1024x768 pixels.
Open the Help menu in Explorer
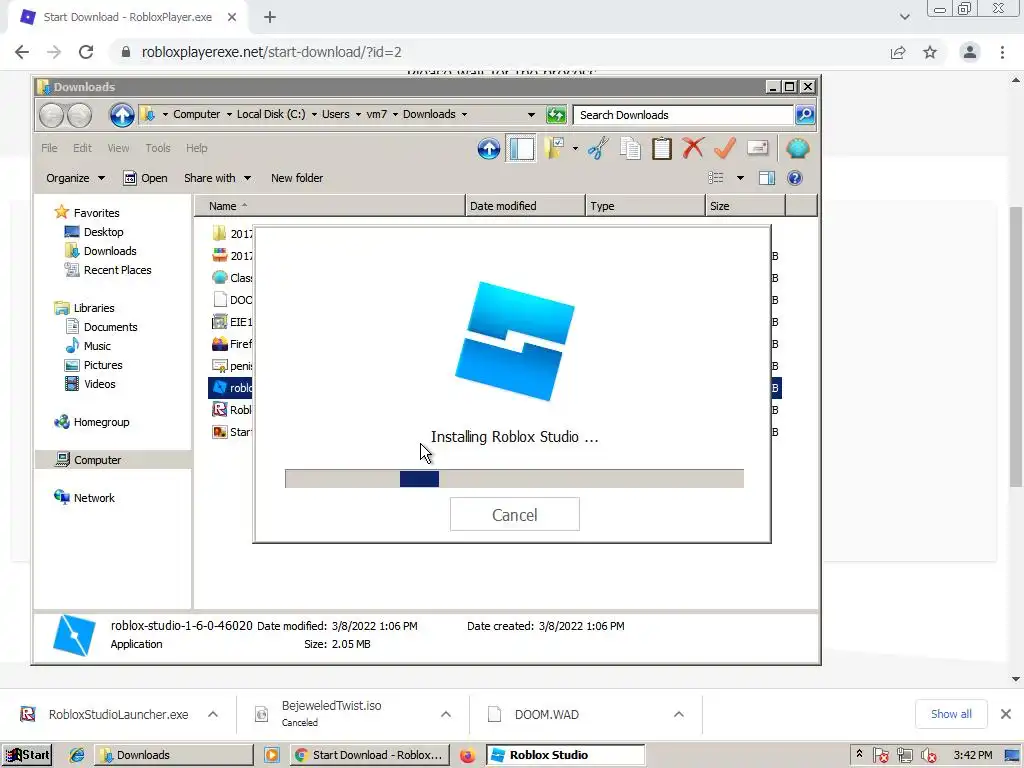(x=197, y=148)
